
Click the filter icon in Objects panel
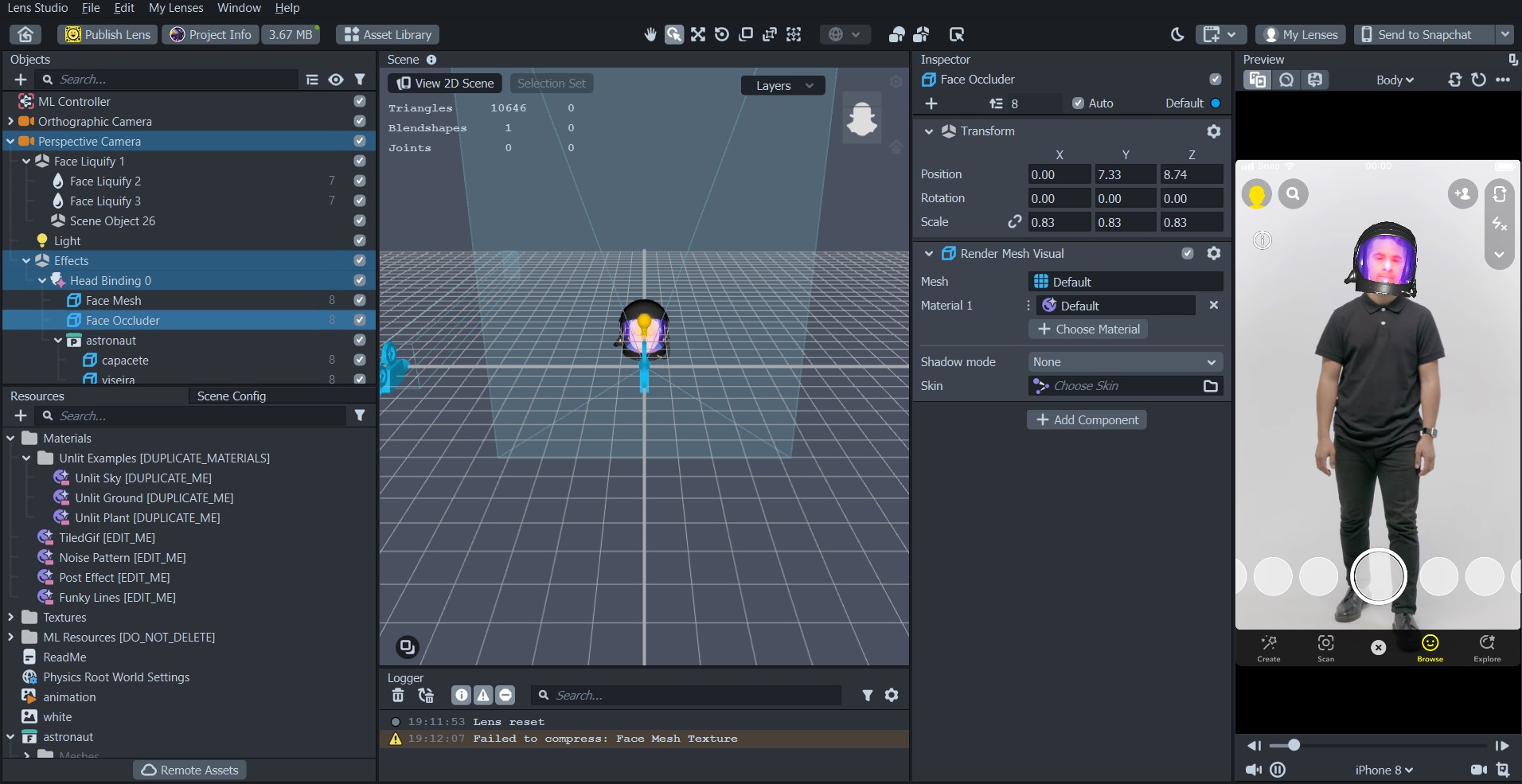[x=360, y=80]
